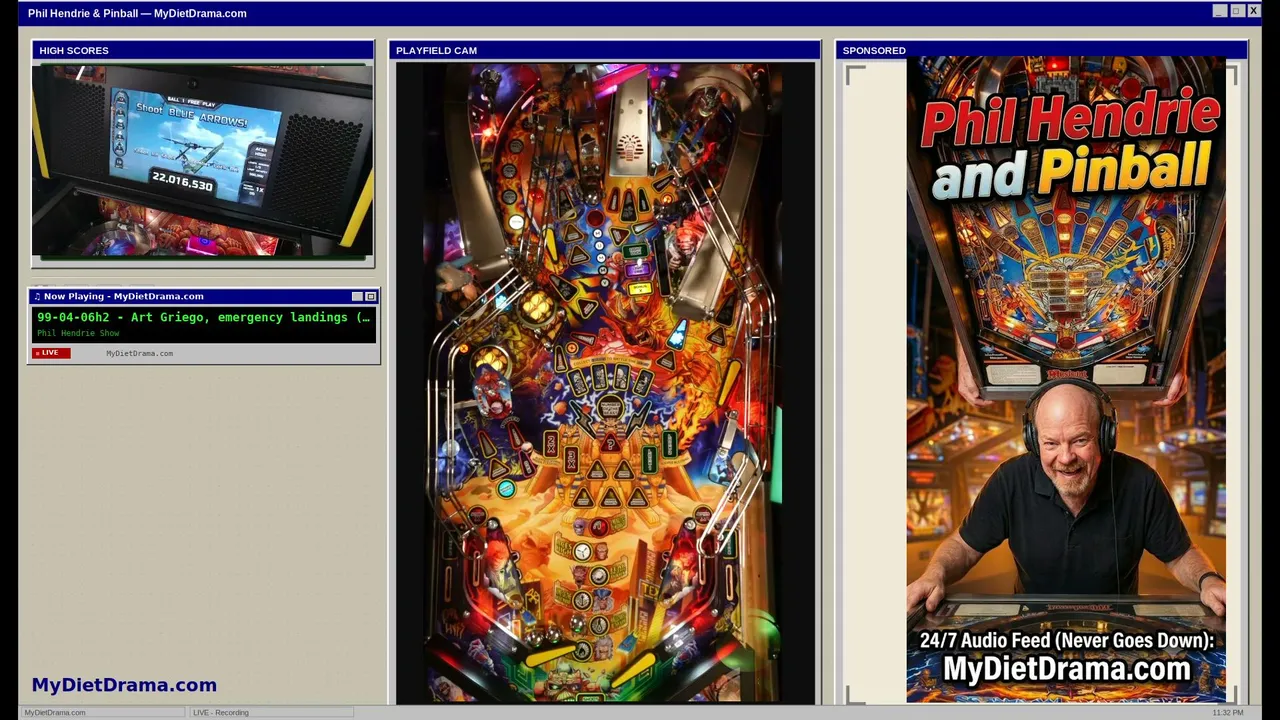The image size is (1280, 720).
Task: Minimize the Now Playing mini window
Action: [357, 296]
